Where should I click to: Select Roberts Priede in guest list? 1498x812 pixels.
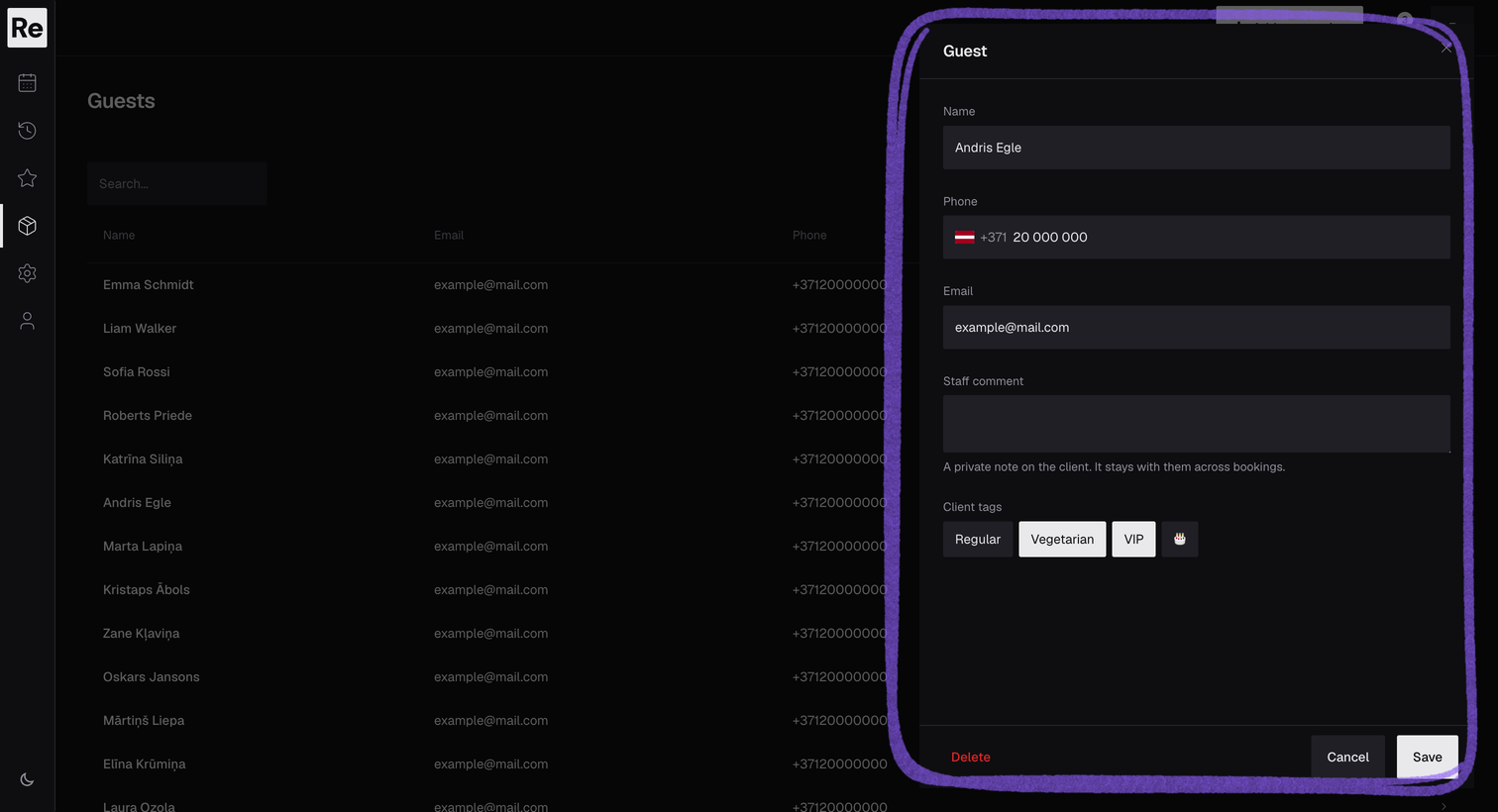click(148, 416)
